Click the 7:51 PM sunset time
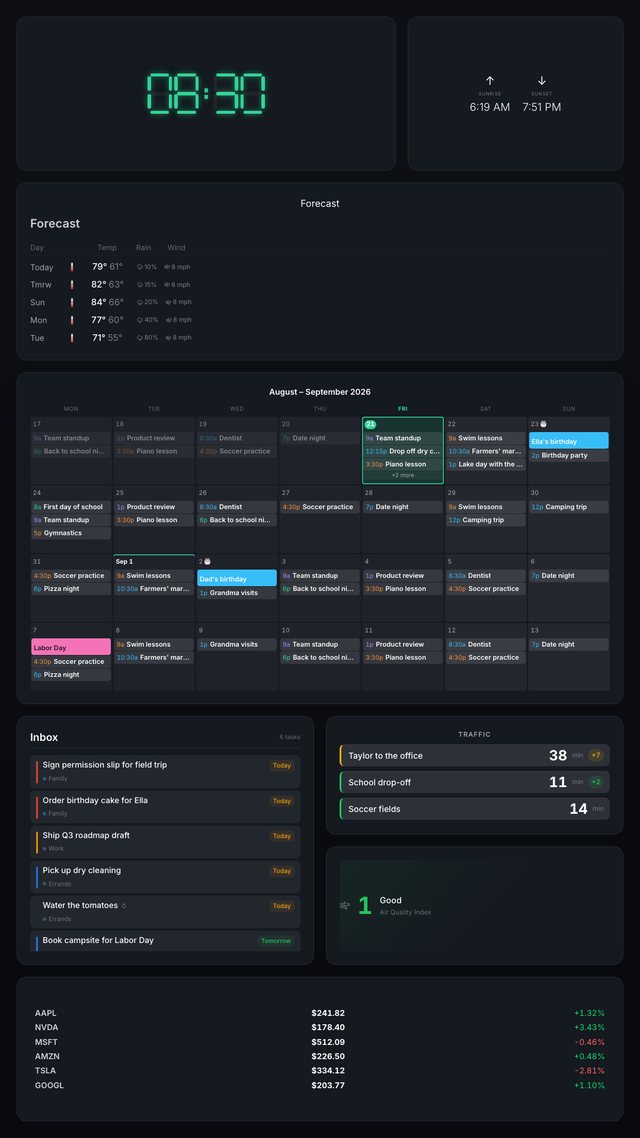The height and width of the screenshot is (1138, 640). 541,107
